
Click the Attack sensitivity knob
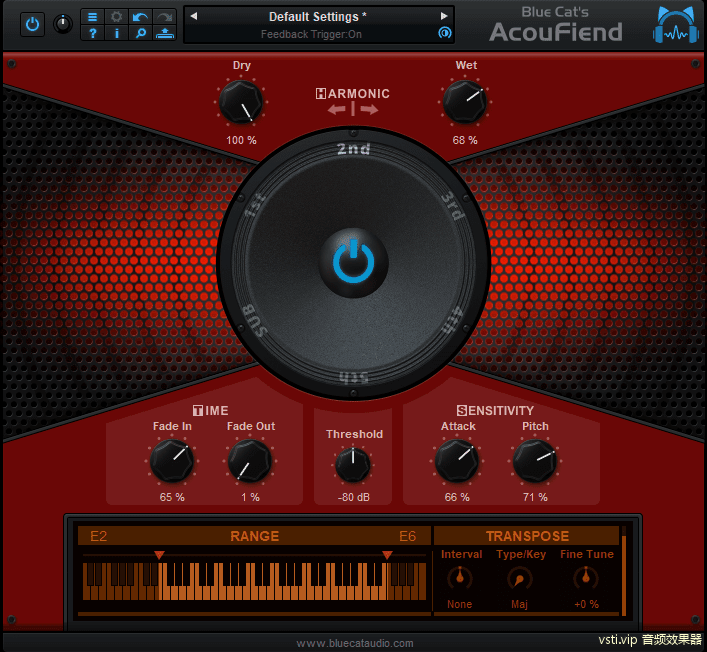[457, 462]
